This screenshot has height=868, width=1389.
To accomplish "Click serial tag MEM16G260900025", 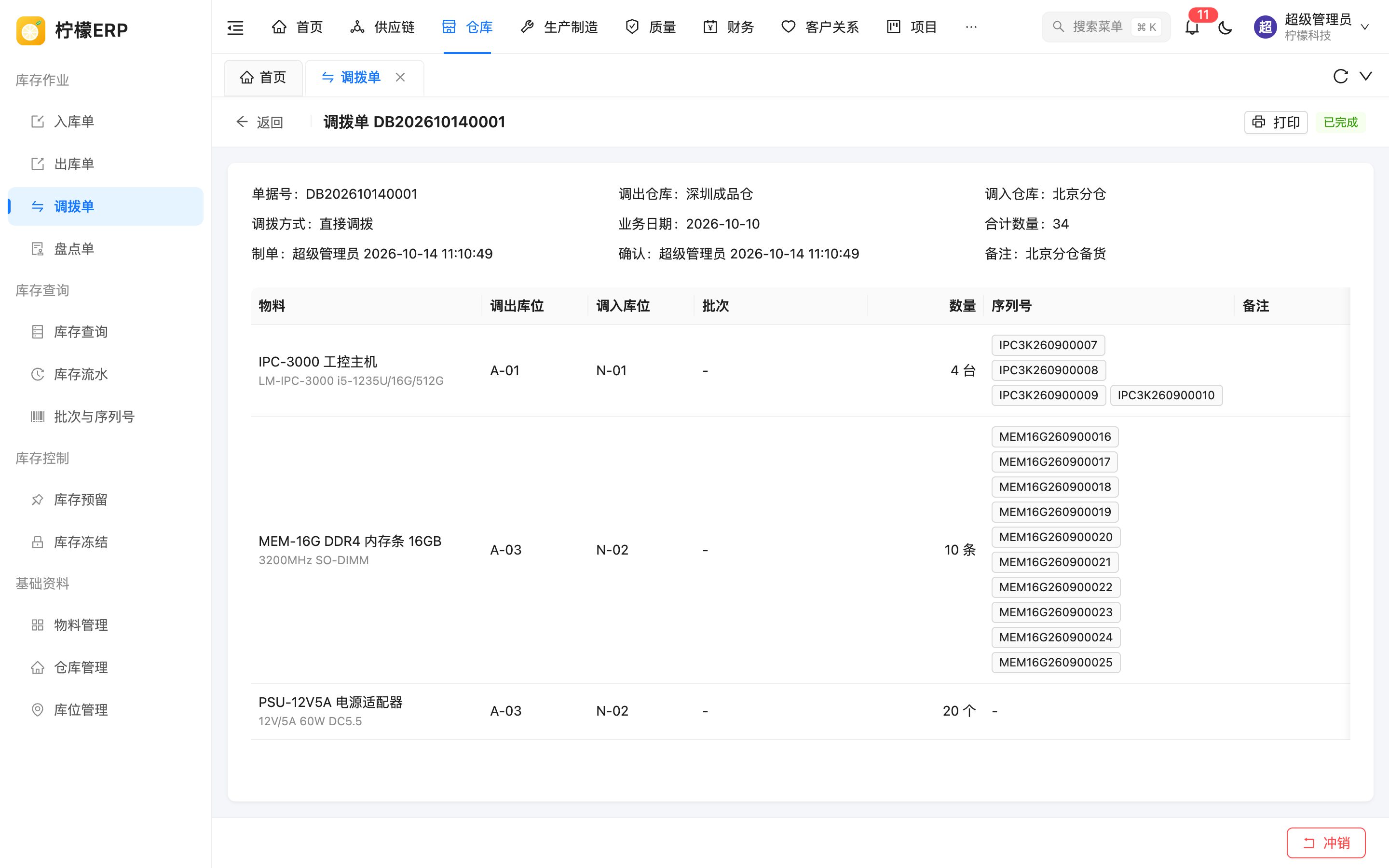I will (1056, 663).
